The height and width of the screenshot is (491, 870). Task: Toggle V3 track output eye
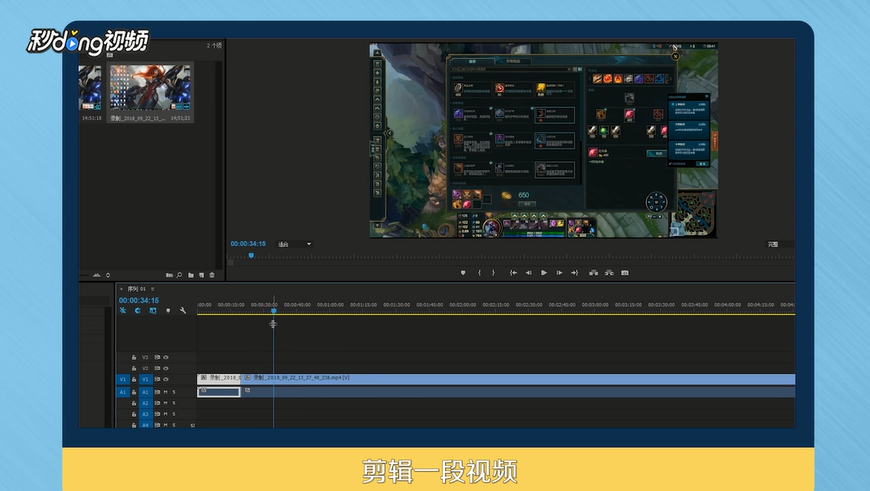[165, 357]
